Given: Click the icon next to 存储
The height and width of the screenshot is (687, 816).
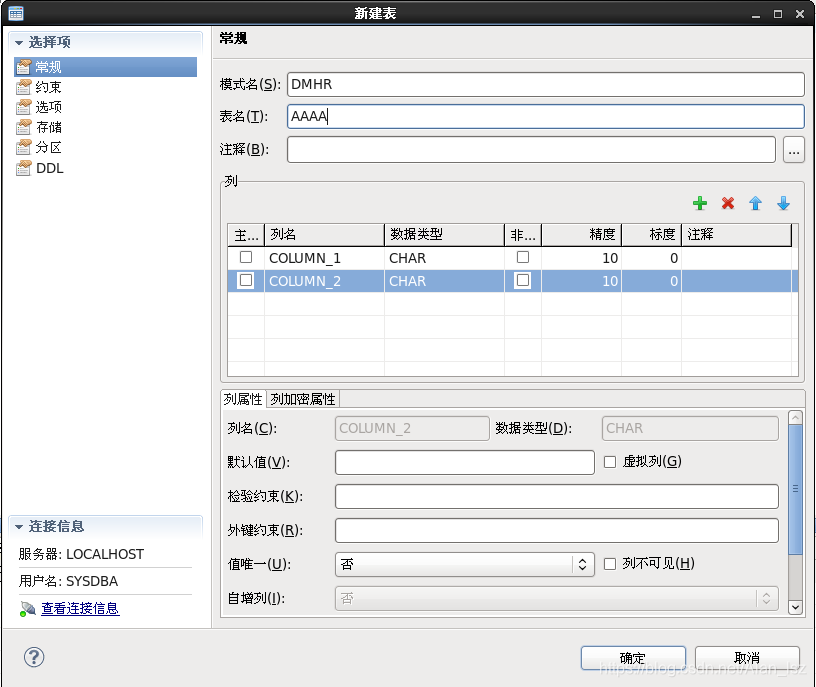Looking at the screenshot, I should (23, 127).
